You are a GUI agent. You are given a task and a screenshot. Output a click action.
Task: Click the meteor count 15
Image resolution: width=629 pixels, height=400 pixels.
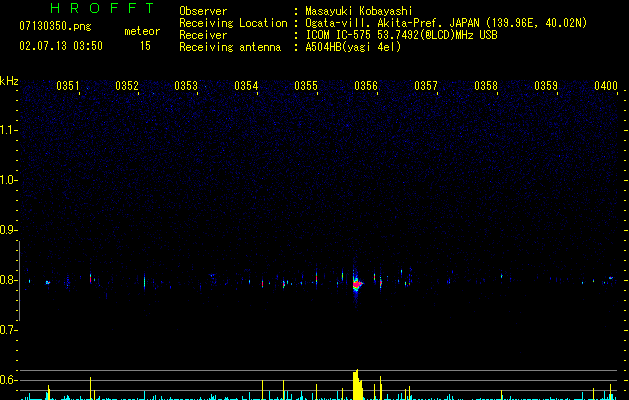[x=145, y=46]
